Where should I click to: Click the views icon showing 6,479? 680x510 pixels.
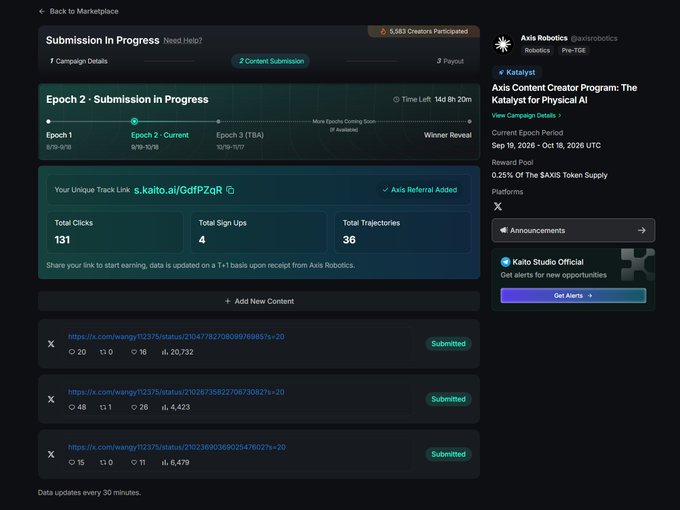165,463
